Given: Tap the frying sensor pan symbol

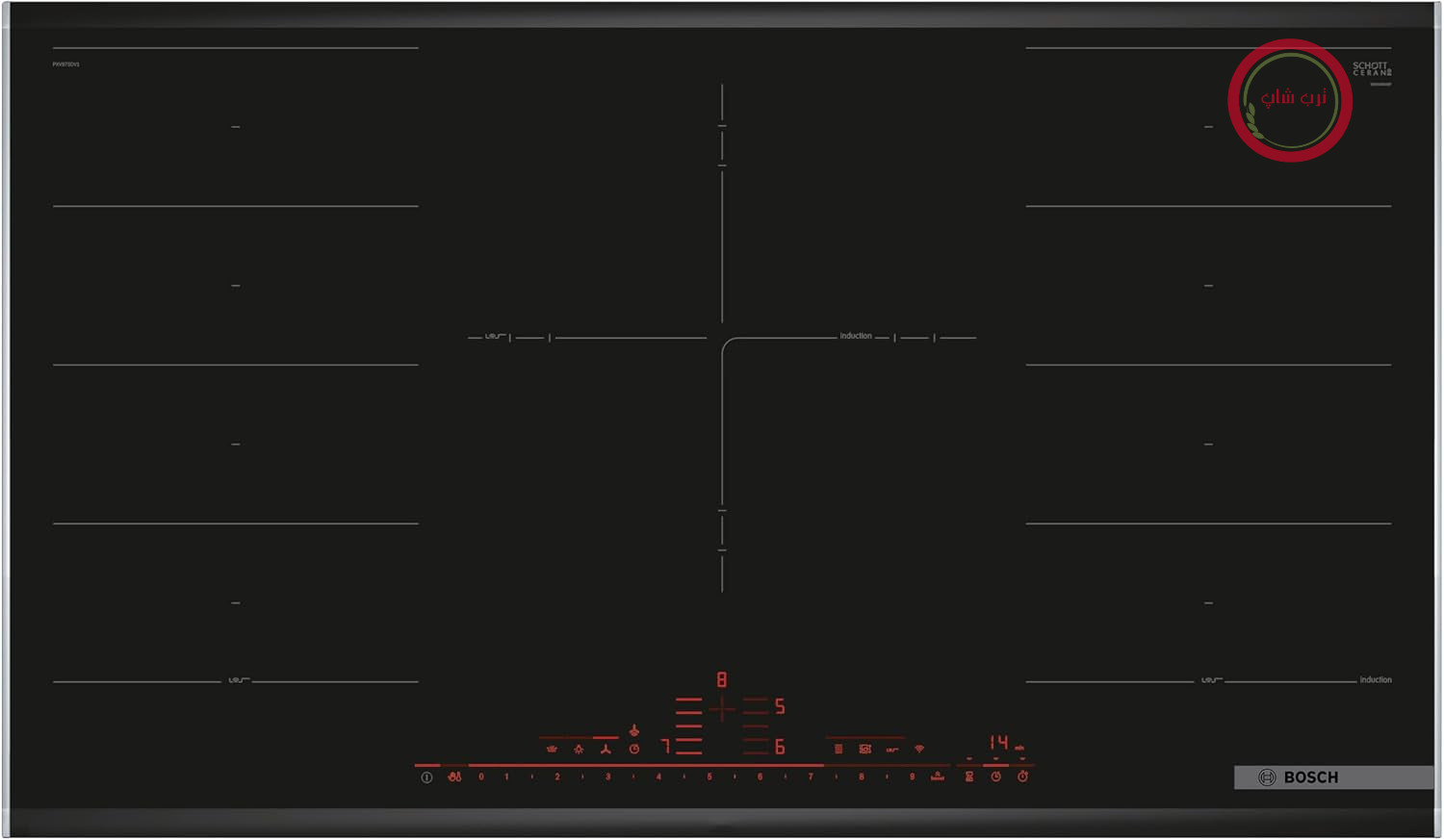Looking at the screenshot, I should (x=552, y=749).
